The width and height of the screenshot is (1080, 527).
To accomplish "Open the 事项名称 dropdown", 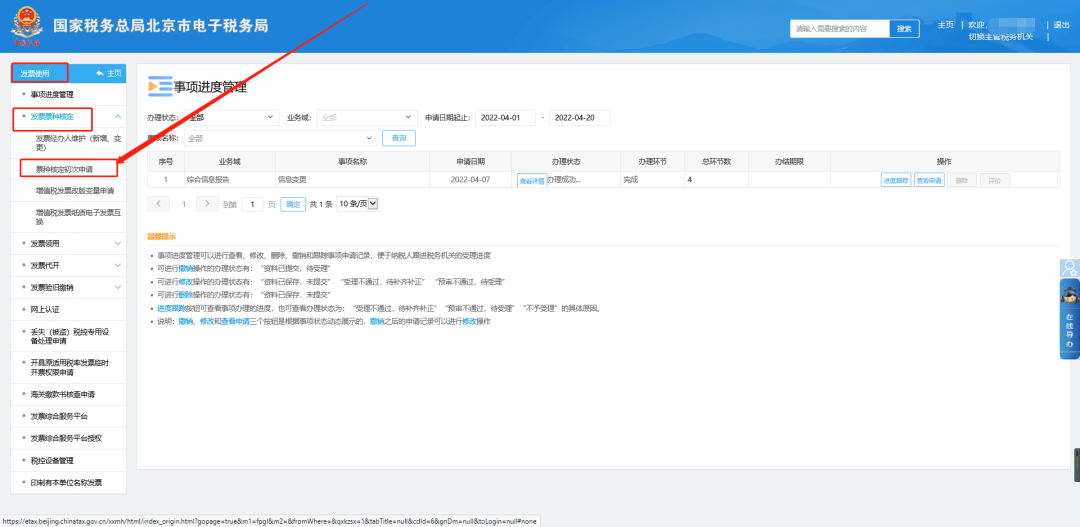I will (280, 138).
